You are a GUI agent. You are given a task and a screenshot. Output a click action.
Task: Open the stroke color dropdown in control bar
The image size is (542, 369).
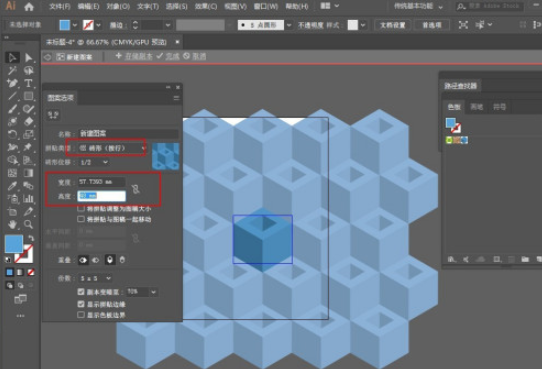pos(99,25)
